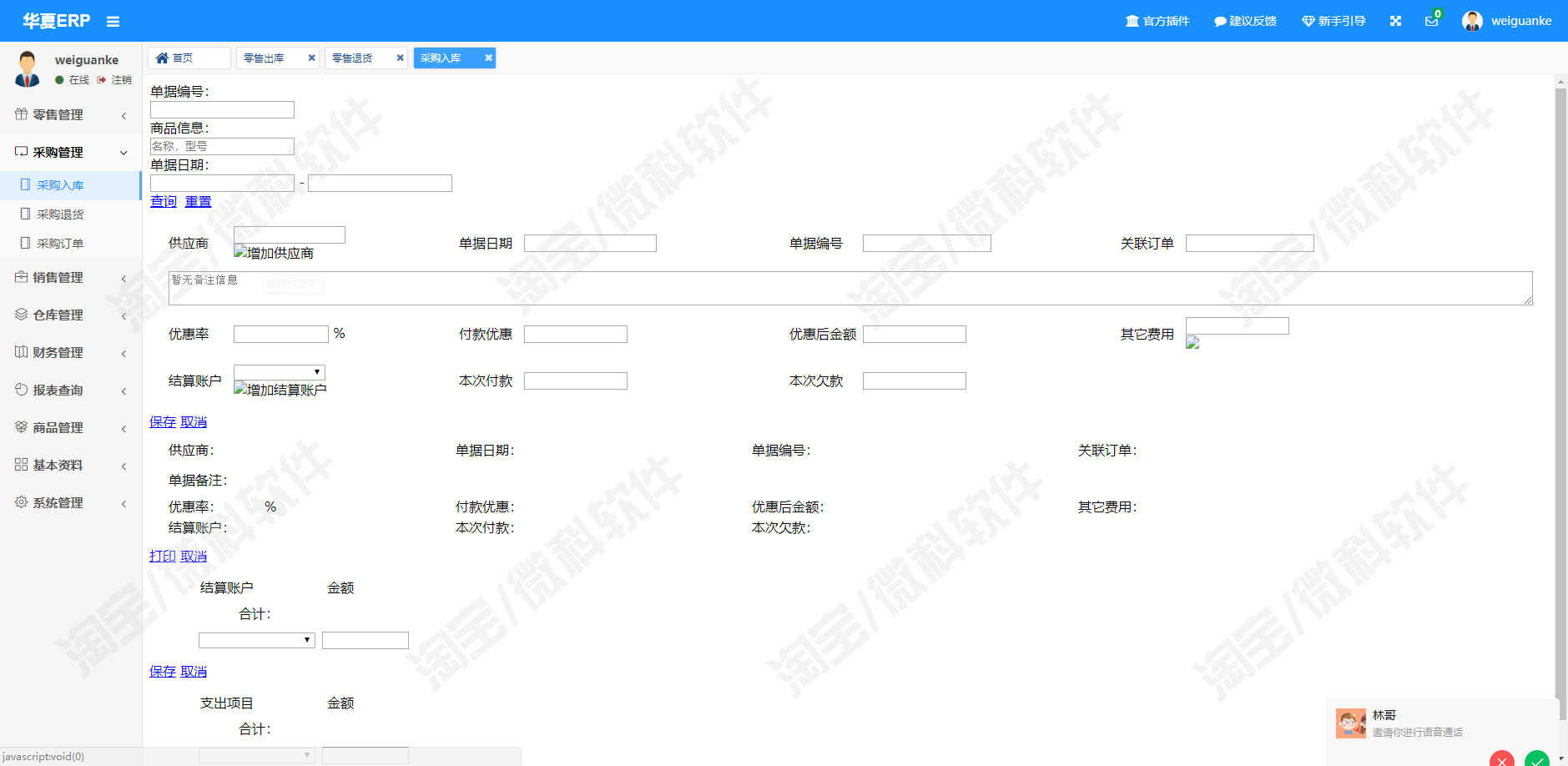Screen dimensions: 1568x766
Task: Click the form 单据日期 input box
Action: 590,243
